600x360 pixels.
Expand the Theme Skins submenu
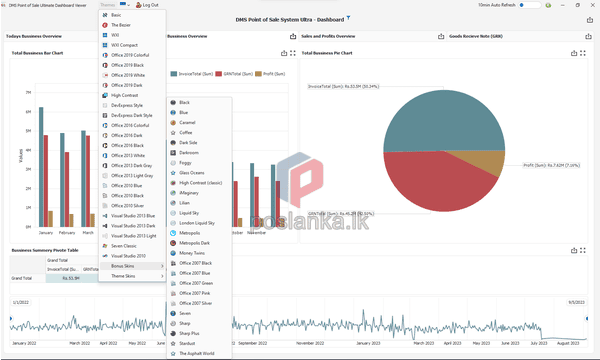pos(132,276)
